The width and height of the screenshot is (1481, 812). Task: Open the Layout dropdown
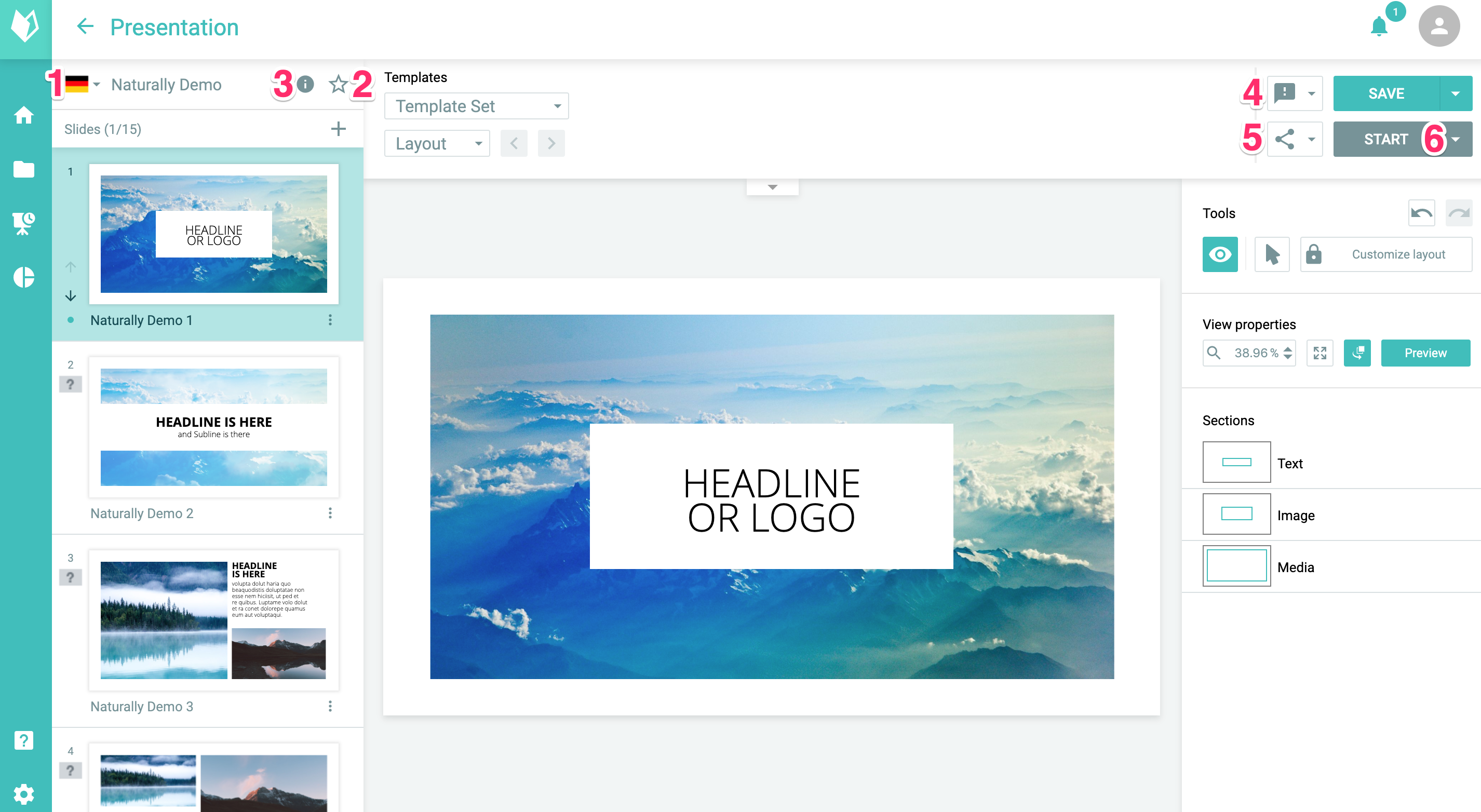point(437,143)
